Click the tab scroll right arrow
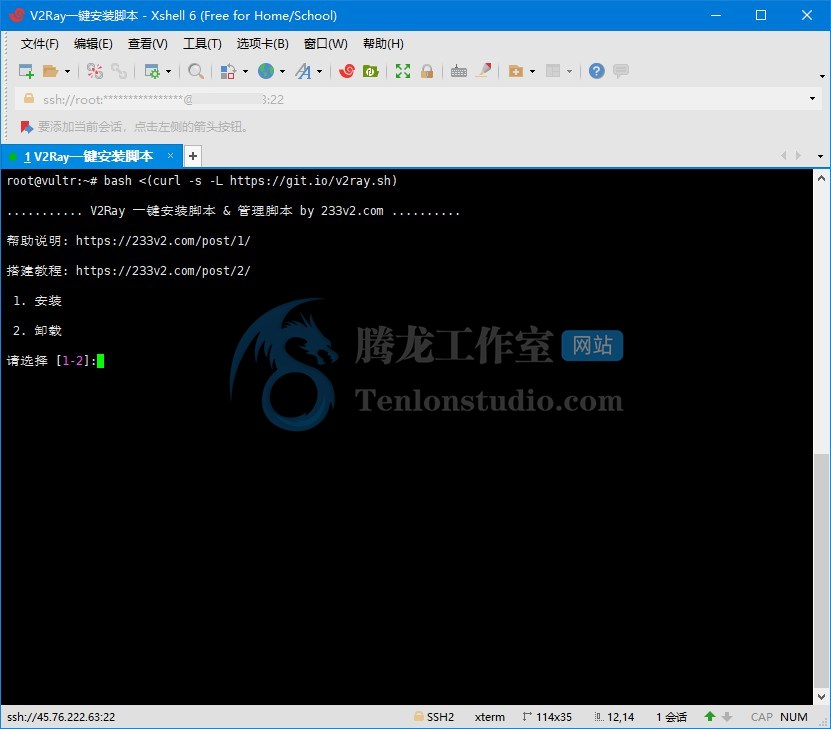831x729 pixels. [x=798, y=155]
